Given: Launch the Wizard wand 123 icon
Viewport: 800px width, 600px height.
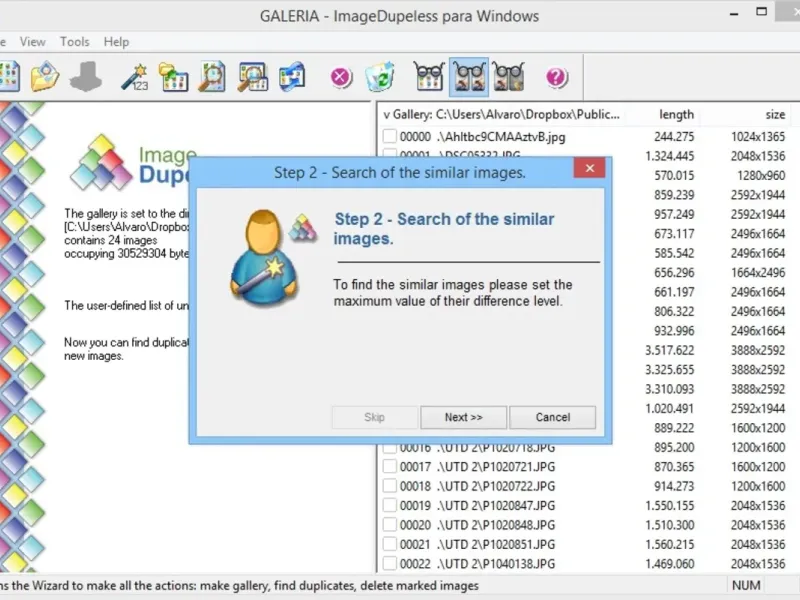Looking at the screenshot, I should 135,78.
